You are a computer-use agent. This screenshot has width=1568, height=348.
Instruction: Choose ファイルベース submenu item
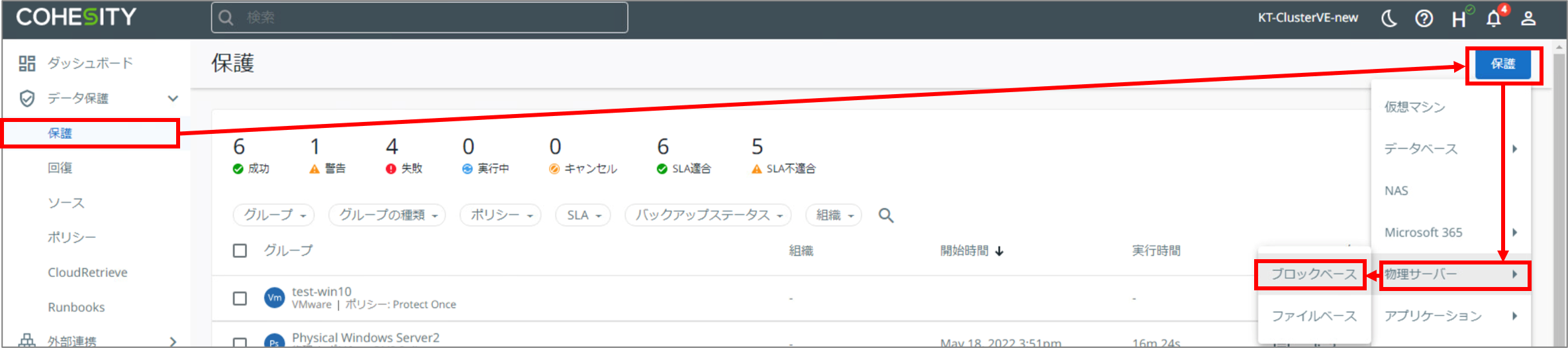[1314, 316]
